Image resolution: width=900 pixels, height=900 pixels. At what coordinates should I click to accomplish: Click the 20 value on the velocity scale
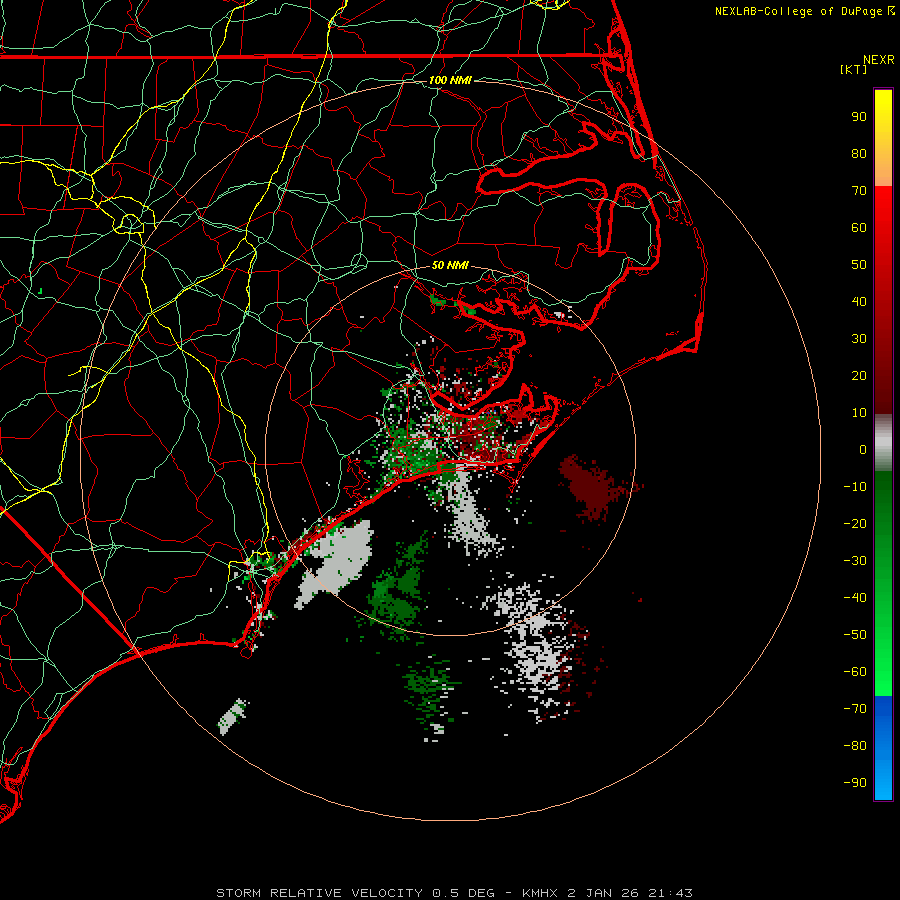859,375
